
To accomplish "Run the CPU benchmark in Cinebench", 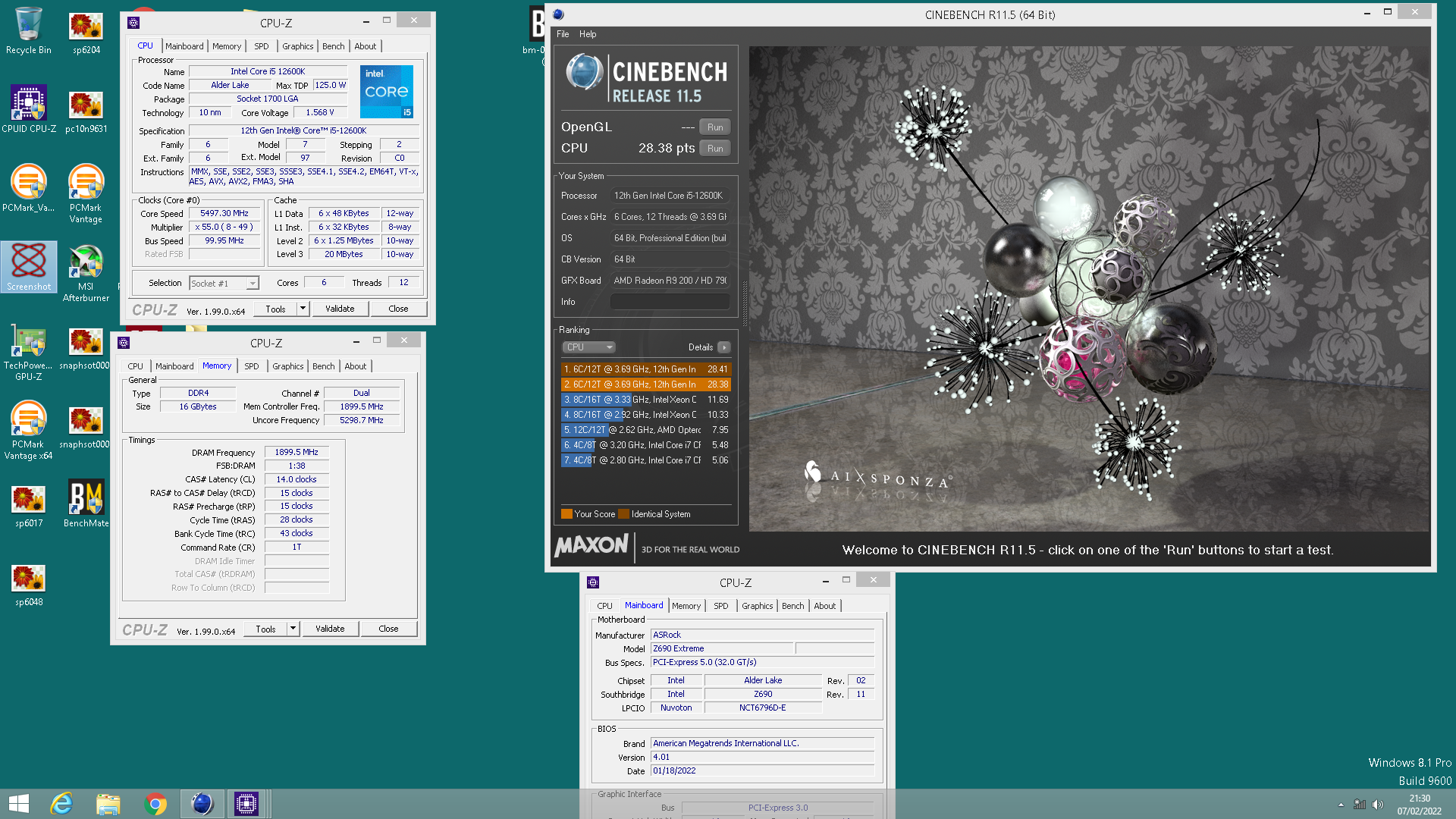I will [715, 149].
